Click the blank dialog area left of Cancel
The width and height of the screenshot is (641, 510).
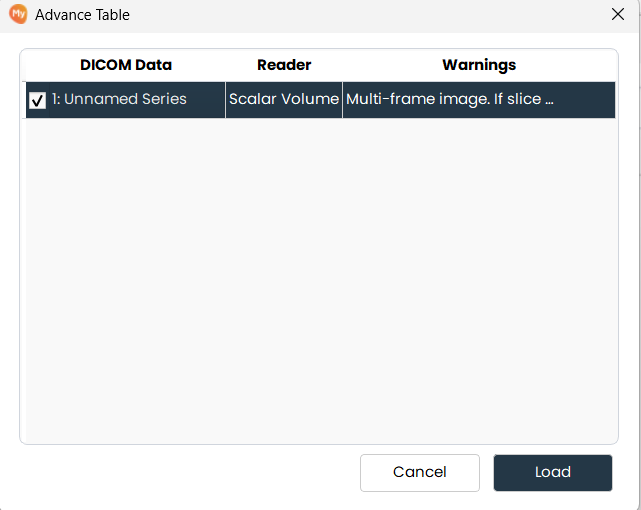pyautogui.click(x=190, y=473)
